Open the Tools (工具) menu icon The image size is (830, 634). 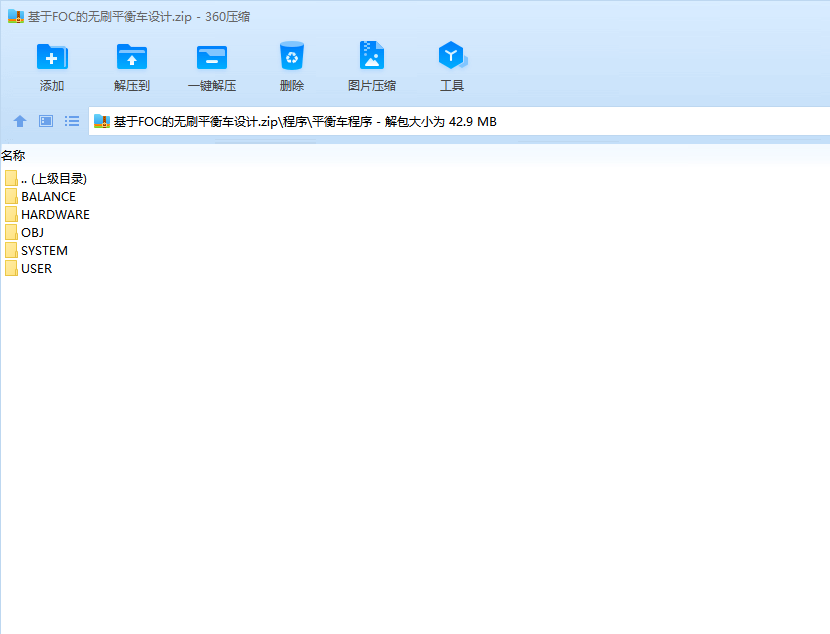click(x=452, y=56)
